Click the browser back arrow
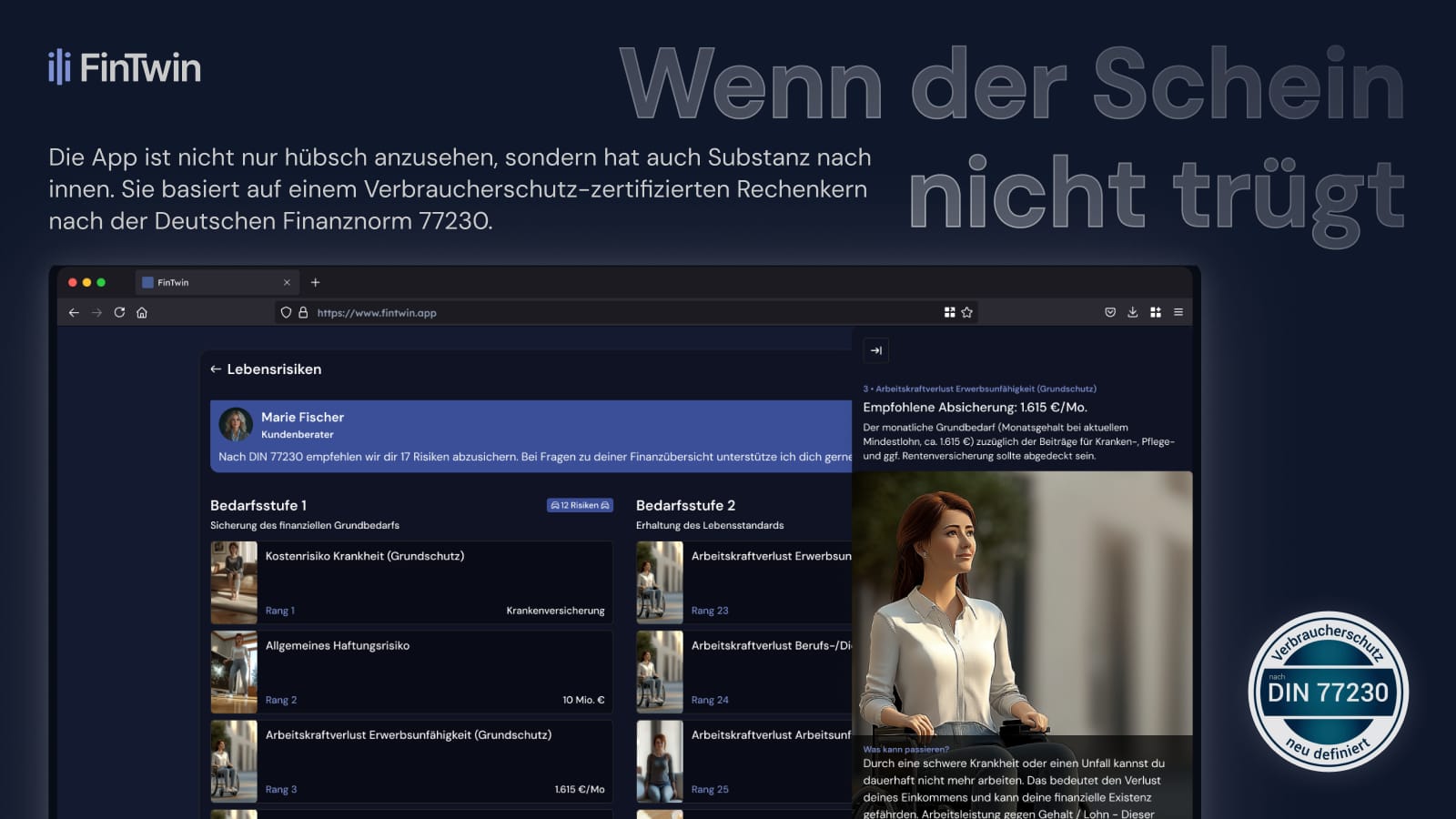 pos(74,312)
